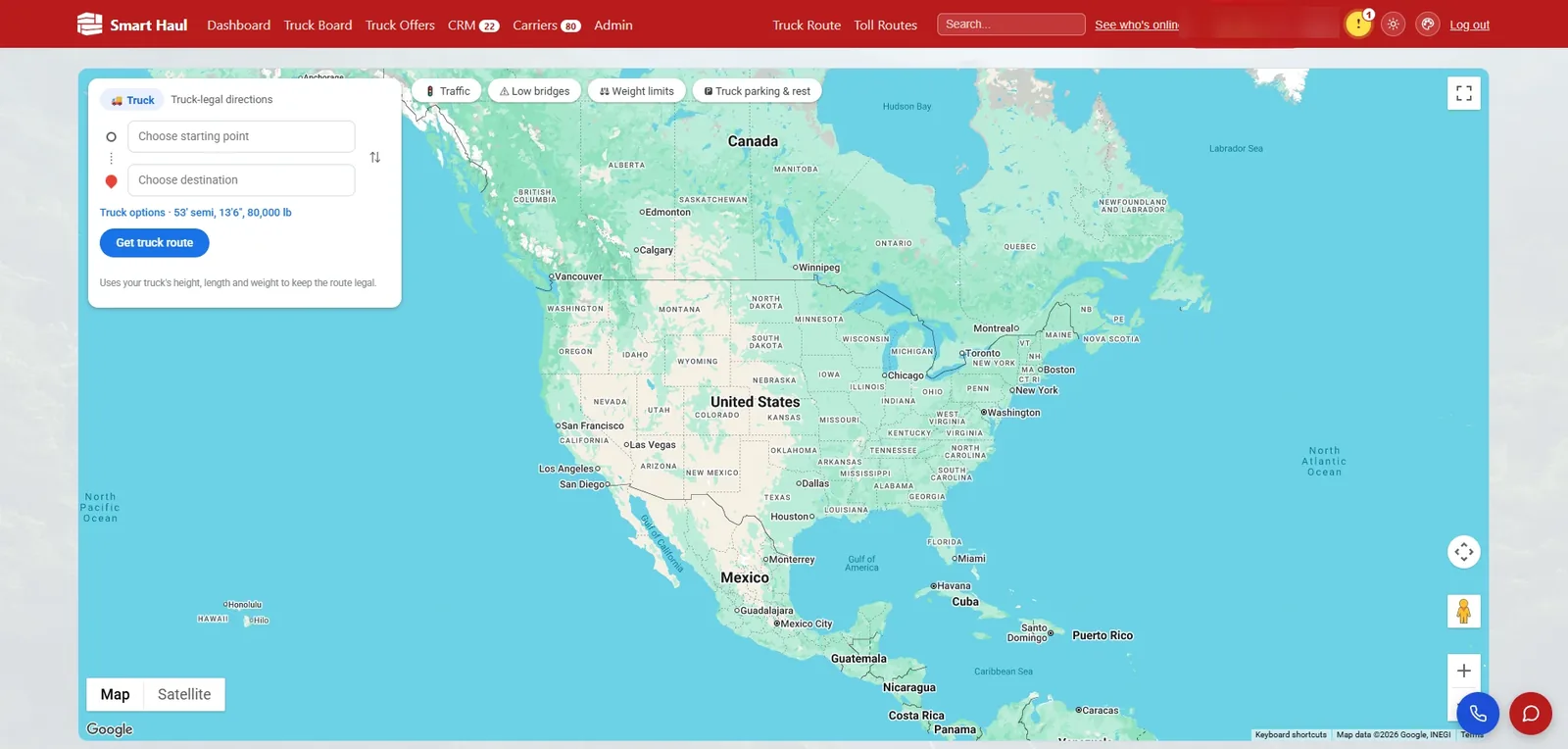Screen dimensions: 1568x749
Task: Open the Admin menu item
Action: coord(613,25)
